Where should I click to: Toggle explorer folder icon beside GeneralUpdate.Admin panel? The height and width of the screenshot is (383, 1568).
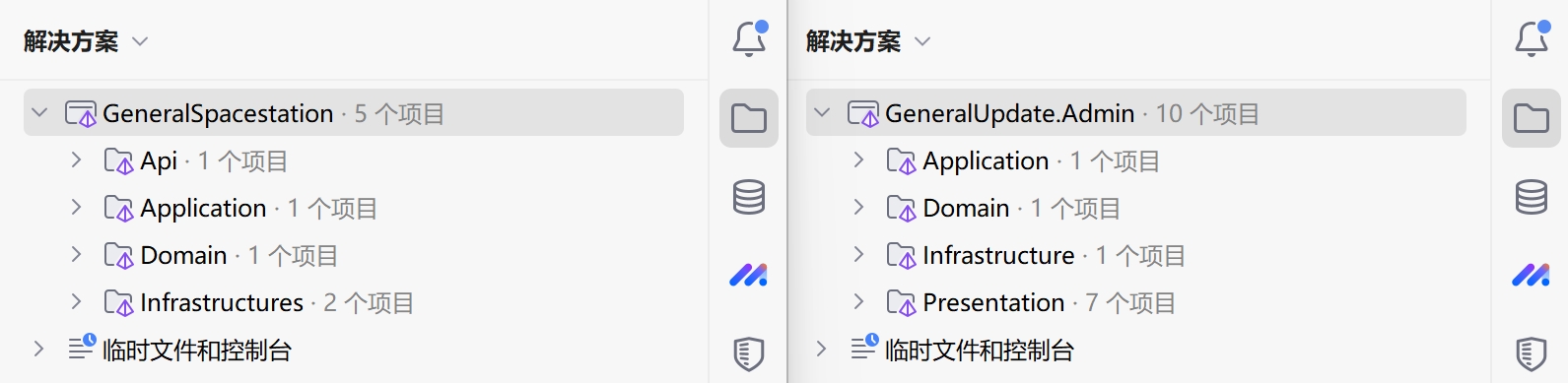1532,118
